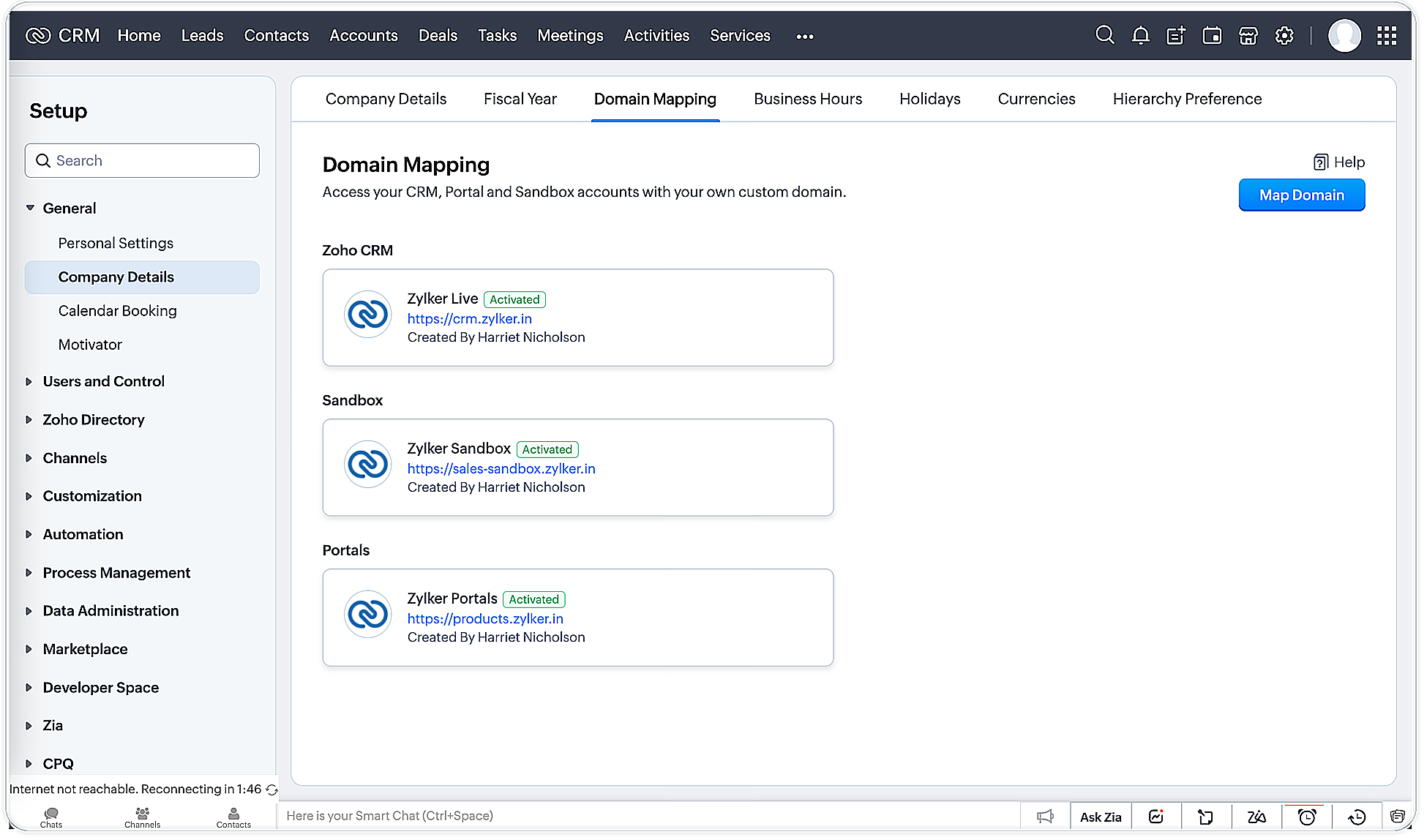Viewport: 1427px width, 840px height.
Task: Click the Ask Zia button
Action: [1100, 817]
